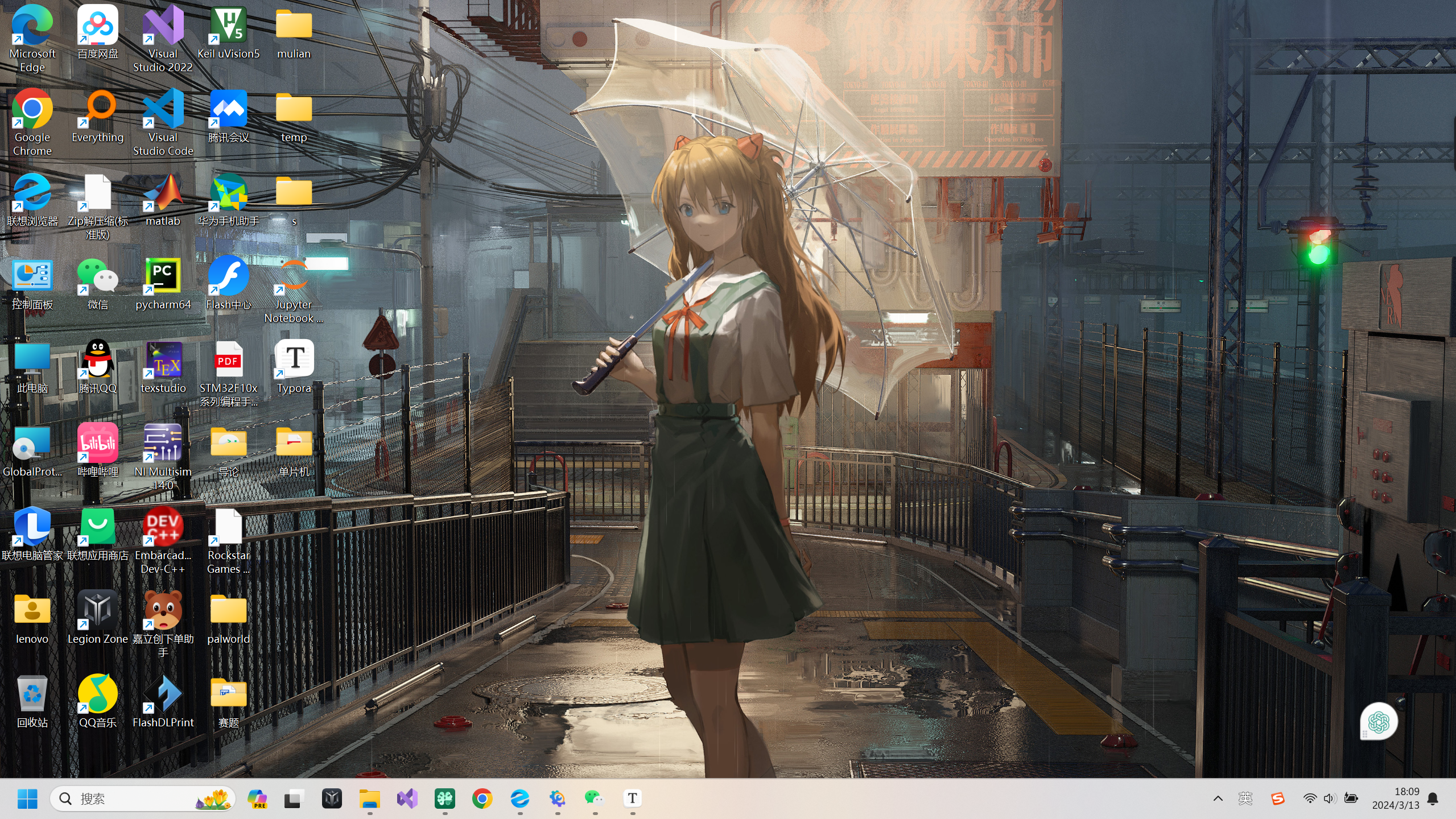The width and height of the screenshot is (1456, 819).
Task: Click the floating ChatGPT widget icon
Action: [x=1379, y=722]
